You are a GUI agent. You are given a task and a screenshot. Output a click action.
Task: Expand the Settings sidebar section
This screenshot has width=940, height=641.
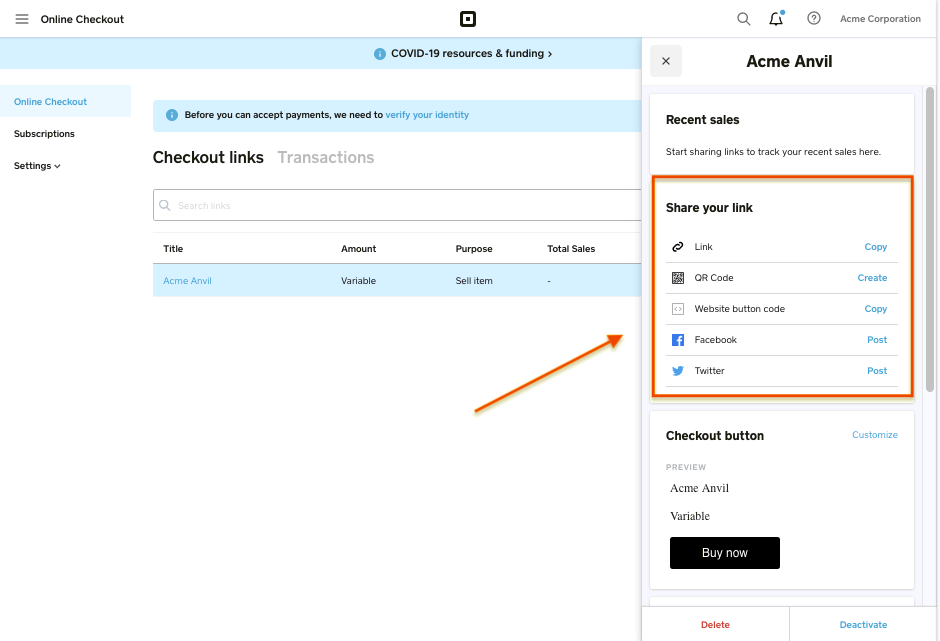tap(37, 166)
